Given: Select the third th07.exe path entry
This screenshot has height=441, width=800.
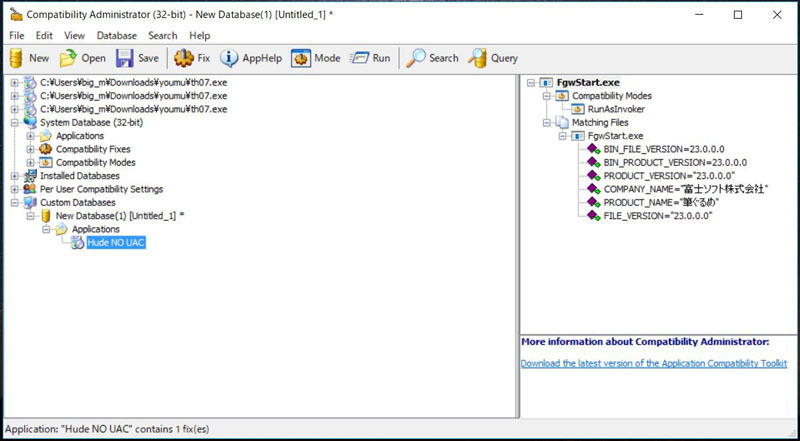Looking at the screenshot, I should point(134,109).
